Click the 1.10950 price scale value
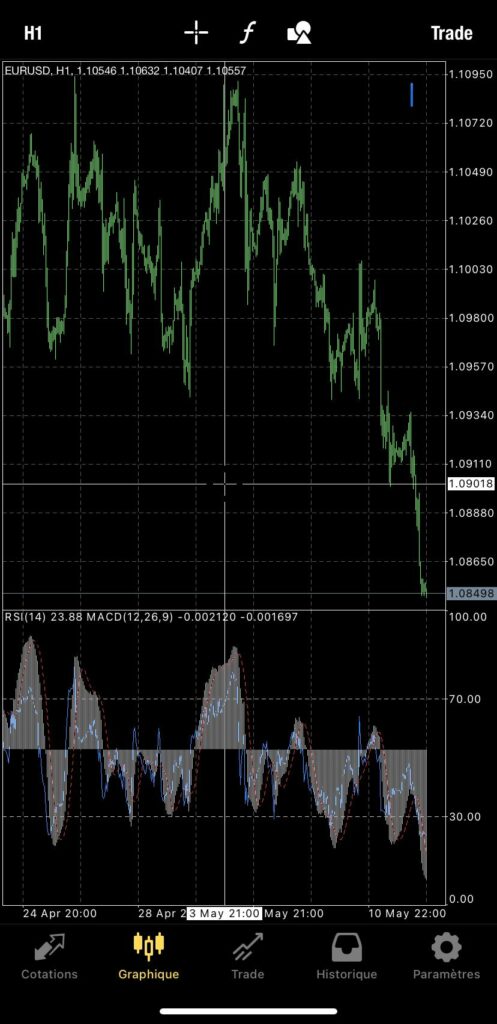This screenshot has width=497, height=1024. (471, 74)
